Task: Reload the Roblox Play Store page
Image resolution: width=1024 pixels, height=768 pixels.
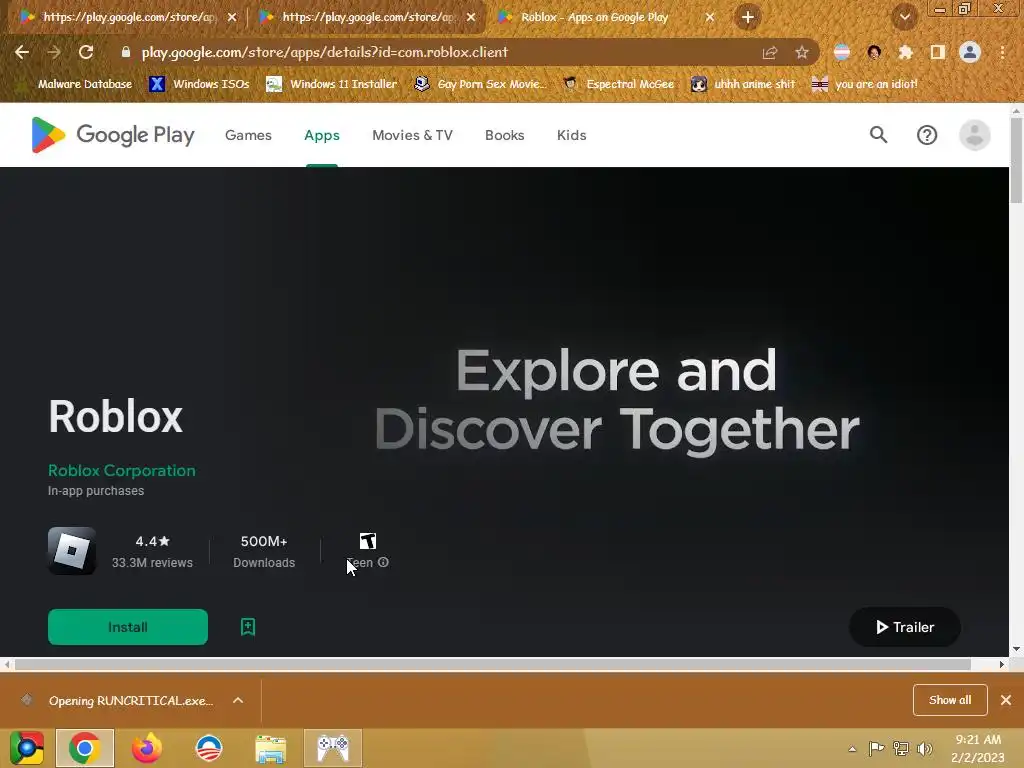Action: (x=86, y=52)
